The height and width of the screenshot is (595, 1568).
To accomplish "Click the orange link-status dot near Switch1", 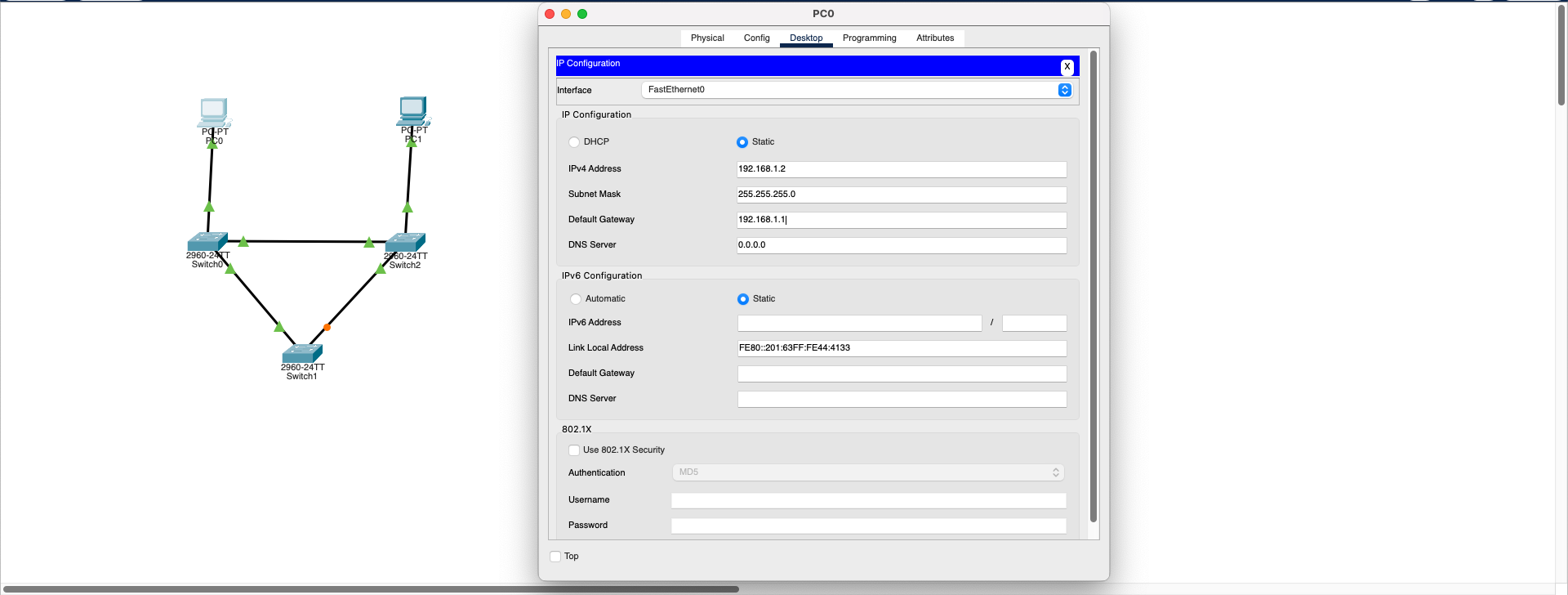I will [327, 327].
